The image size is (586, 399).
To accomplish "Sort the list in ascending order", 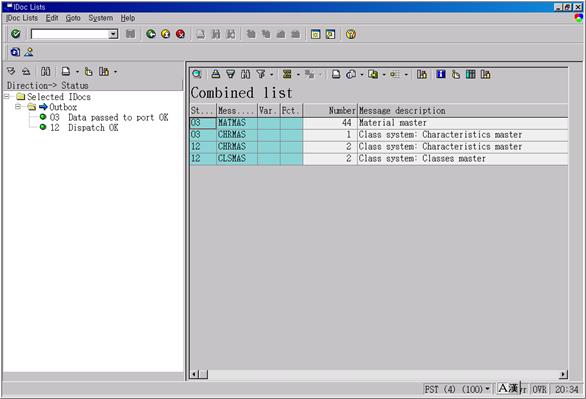I will [x=216, y=74].
